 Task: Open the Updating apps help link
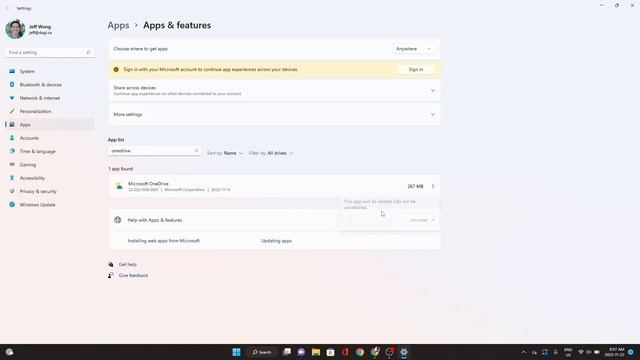coord(276,241)
